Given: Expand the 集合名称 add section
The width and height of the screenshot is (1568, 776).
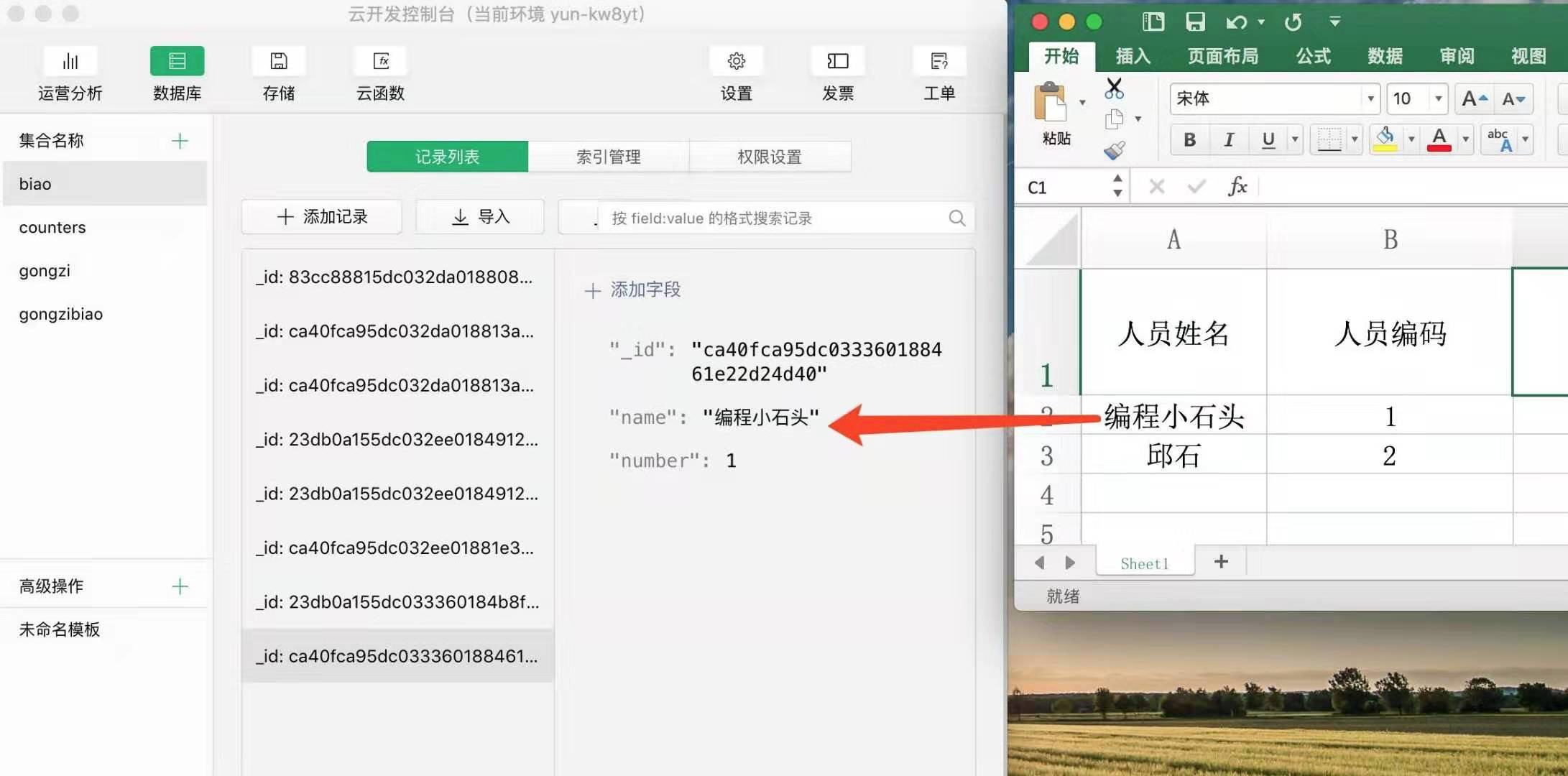Looking at the screenshot, I should point(179,140).
